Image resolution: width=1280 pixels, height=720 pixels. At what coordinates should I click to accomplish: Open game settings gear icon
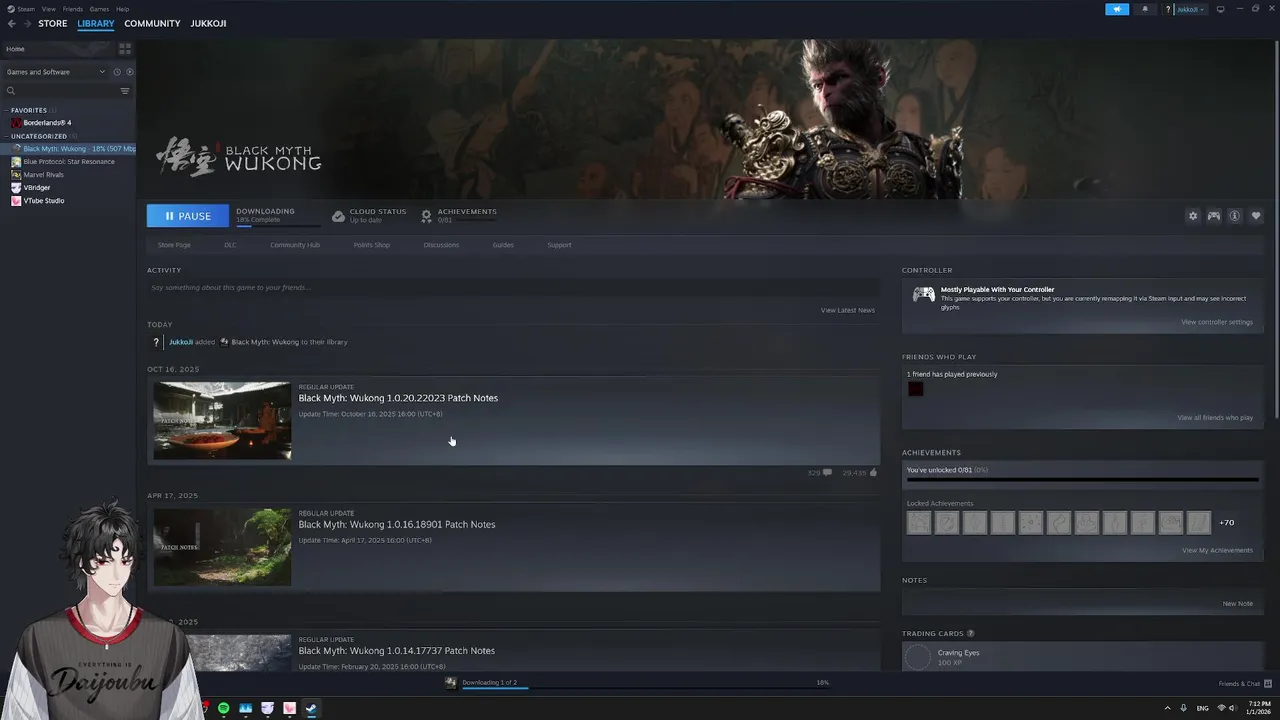tap(1193, 216)
